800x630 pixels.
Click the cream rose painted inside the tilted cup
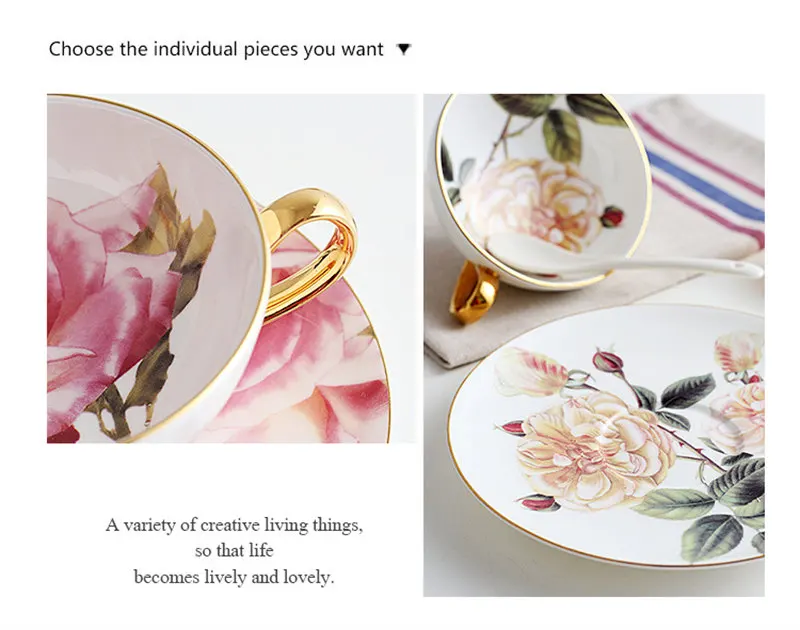533,201
